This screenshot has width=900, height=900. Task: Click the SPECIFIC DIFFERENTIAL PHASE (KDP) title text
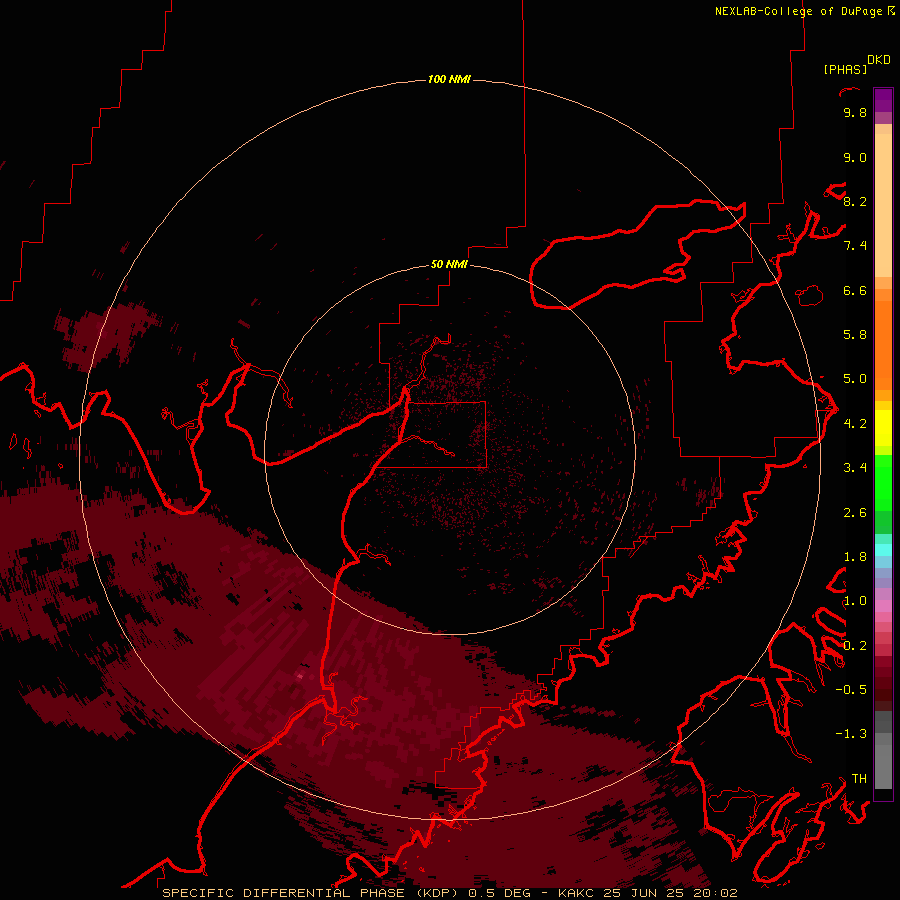tap(312, 893)
